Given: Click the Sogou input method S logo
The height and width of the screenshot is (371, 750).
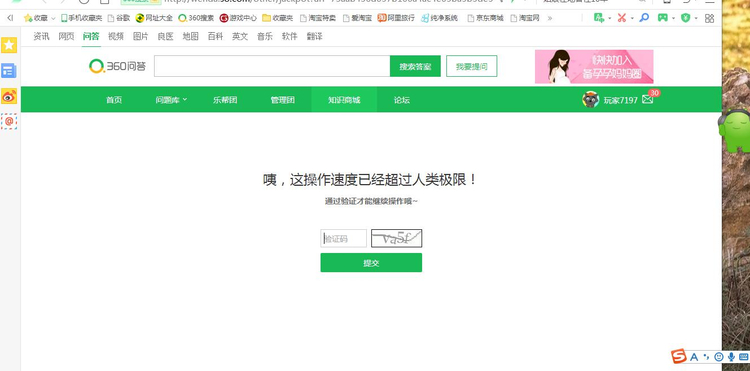Looking at the screenshot, I should 679,357.
